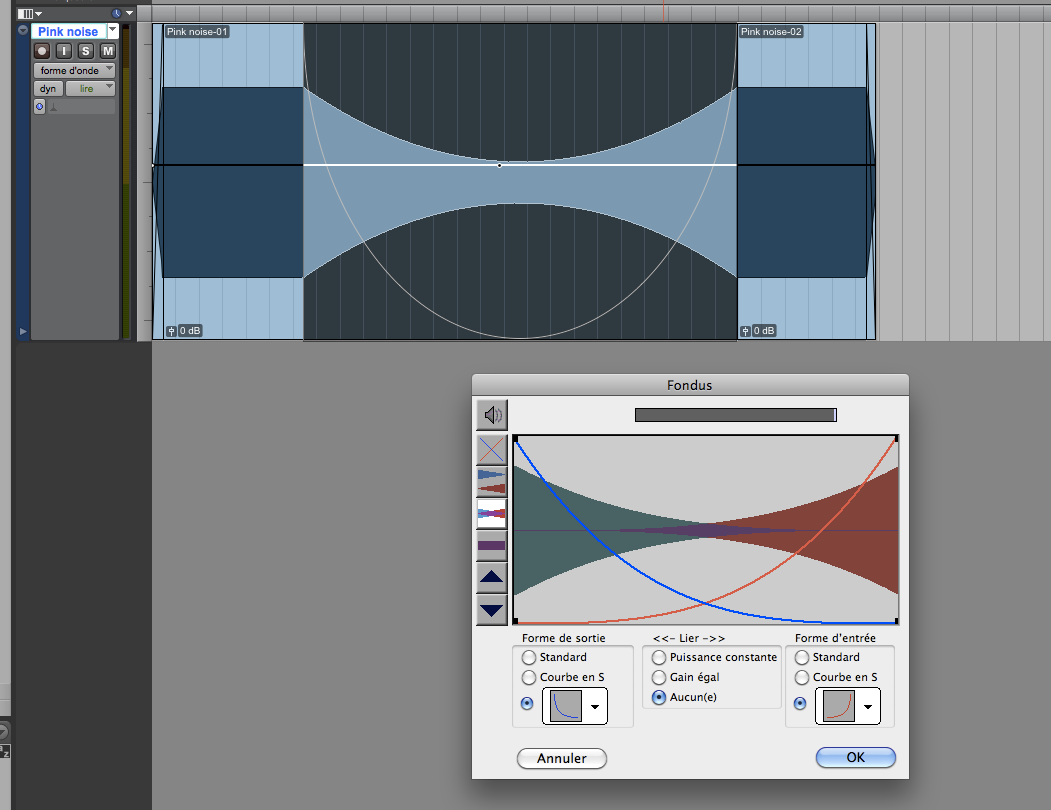Mute the Pink noise track

pos(107,51)
